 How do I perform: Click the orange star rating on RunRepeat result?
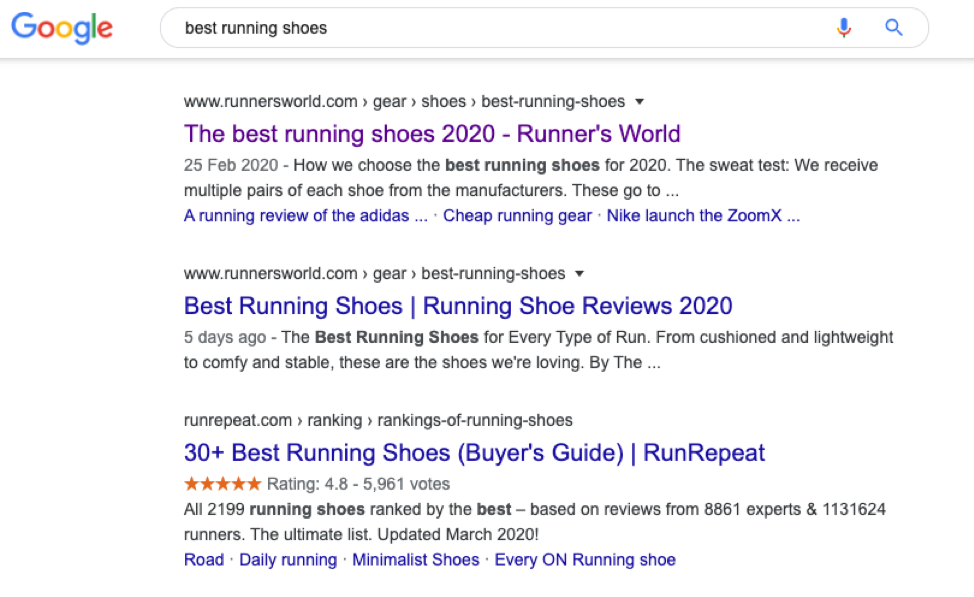[x=222, y=484]
